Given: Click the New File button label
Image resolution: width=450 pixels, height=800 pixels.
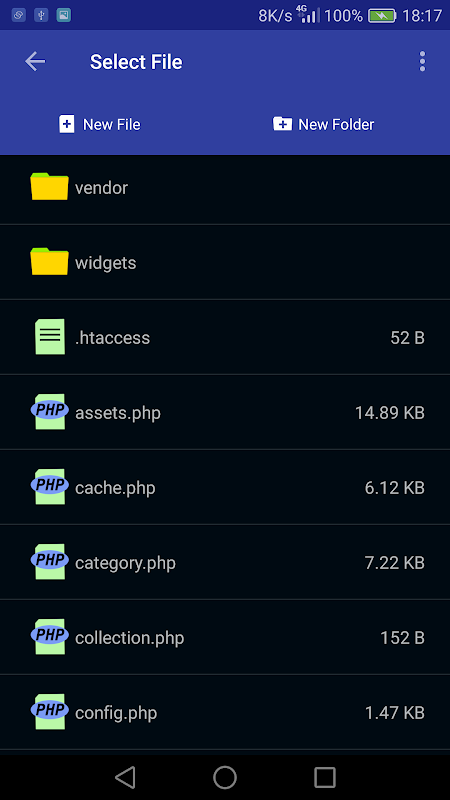Looking at the screenshot, I should click(112, 124).
